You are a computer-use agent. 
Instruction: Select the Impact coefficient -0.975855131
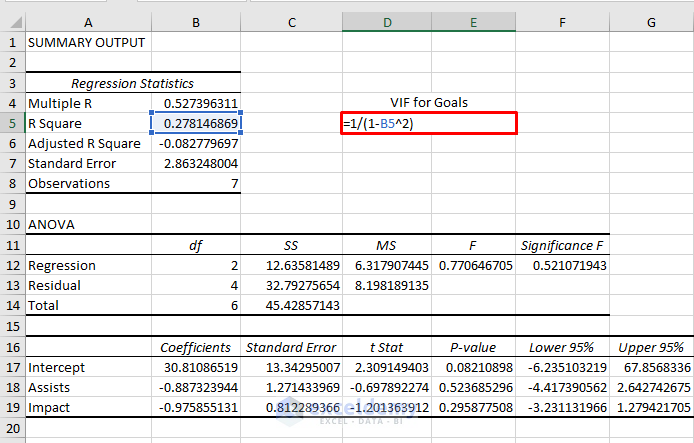point(198,408)
